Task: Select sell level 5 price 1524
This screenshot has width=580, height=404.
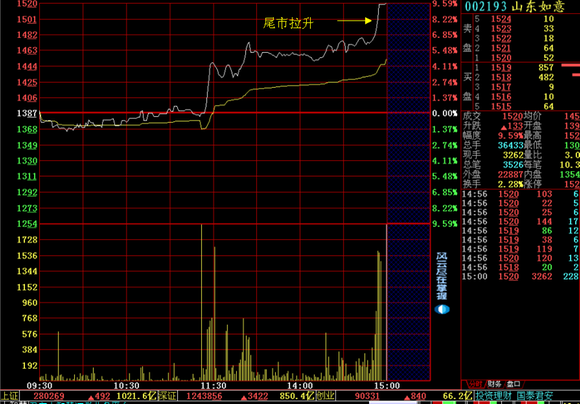Action: (x=501, y=19)
